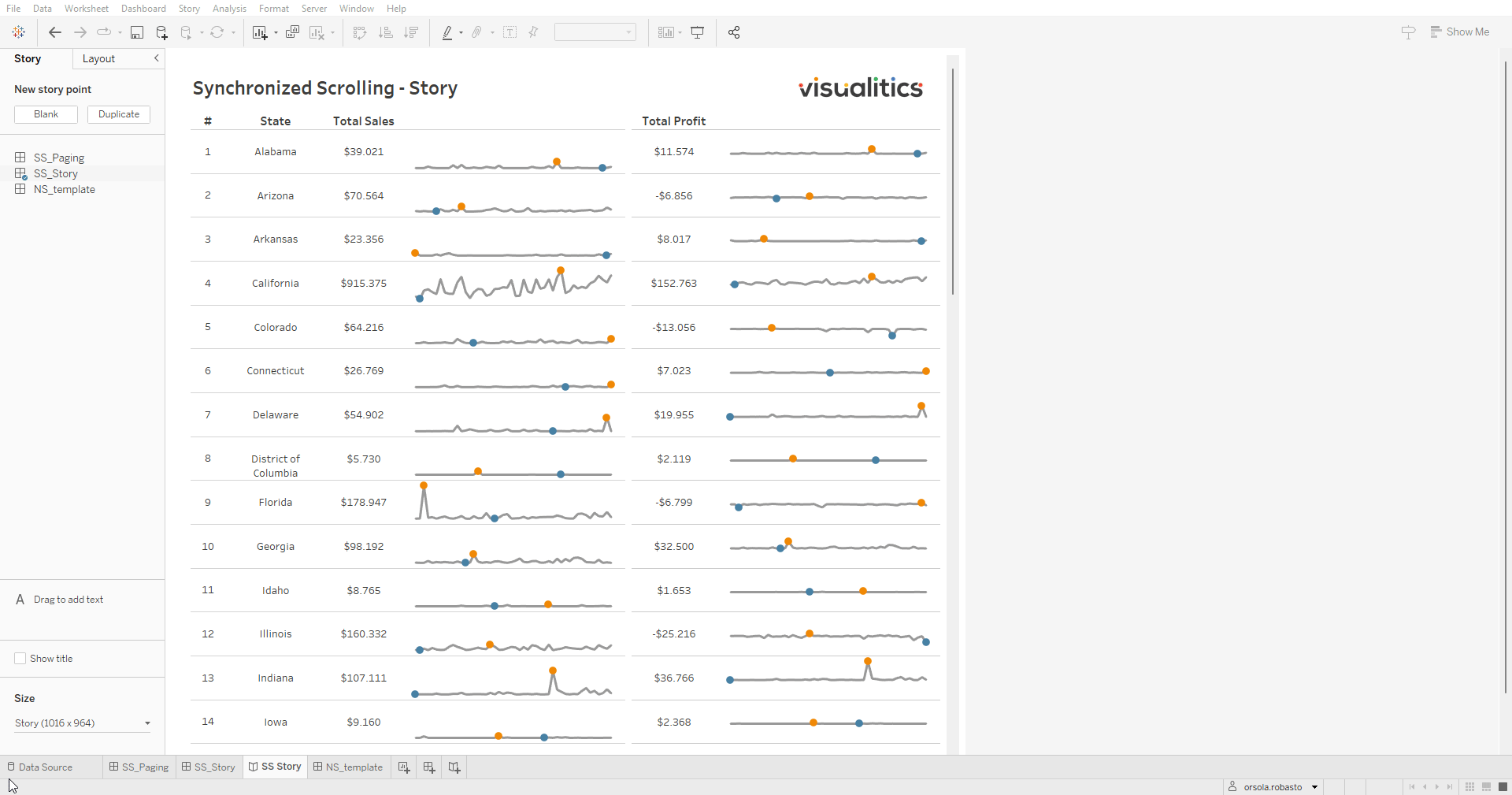Open the Worksheet menu
The image size is (1512, 795).
coord(87,9)
